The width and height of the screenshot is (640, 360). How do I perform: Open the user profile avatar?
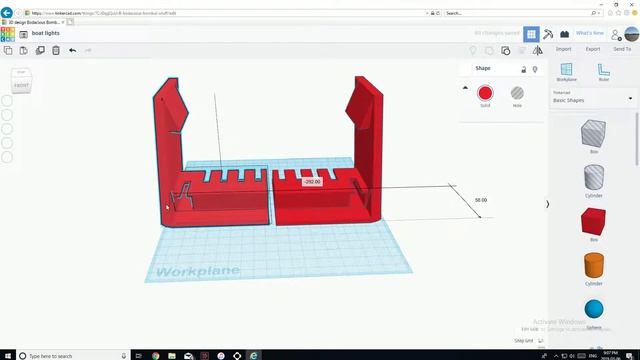(x=631, y=34)
